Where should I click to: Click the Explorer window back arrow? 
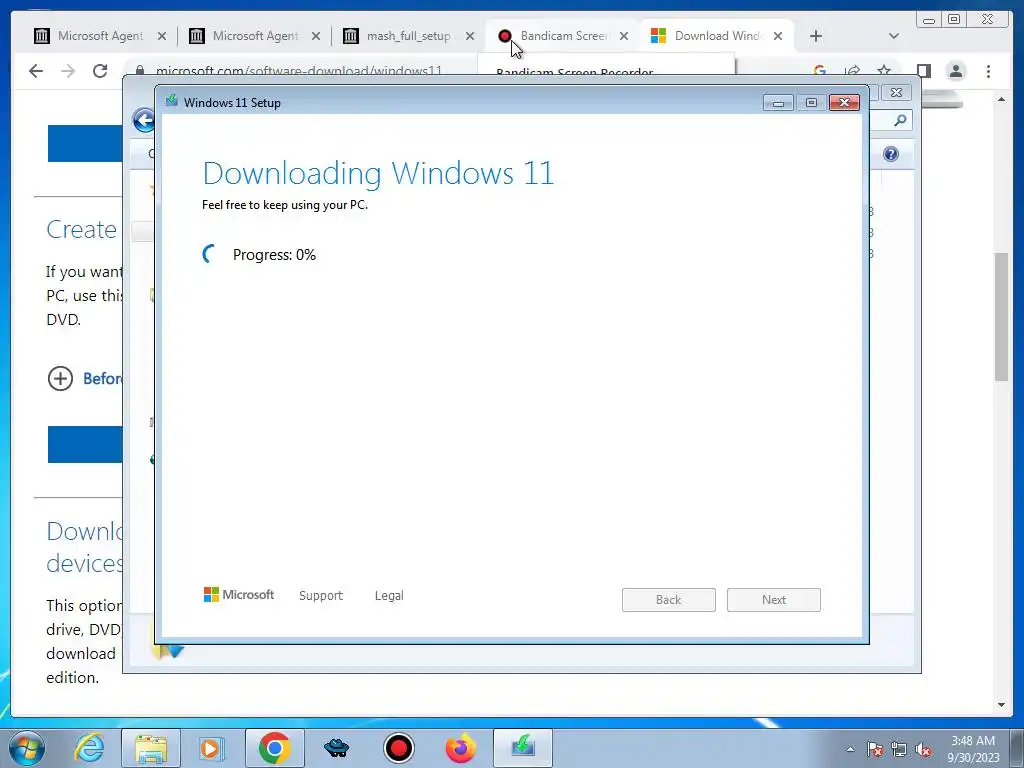(x=144, y=120)
